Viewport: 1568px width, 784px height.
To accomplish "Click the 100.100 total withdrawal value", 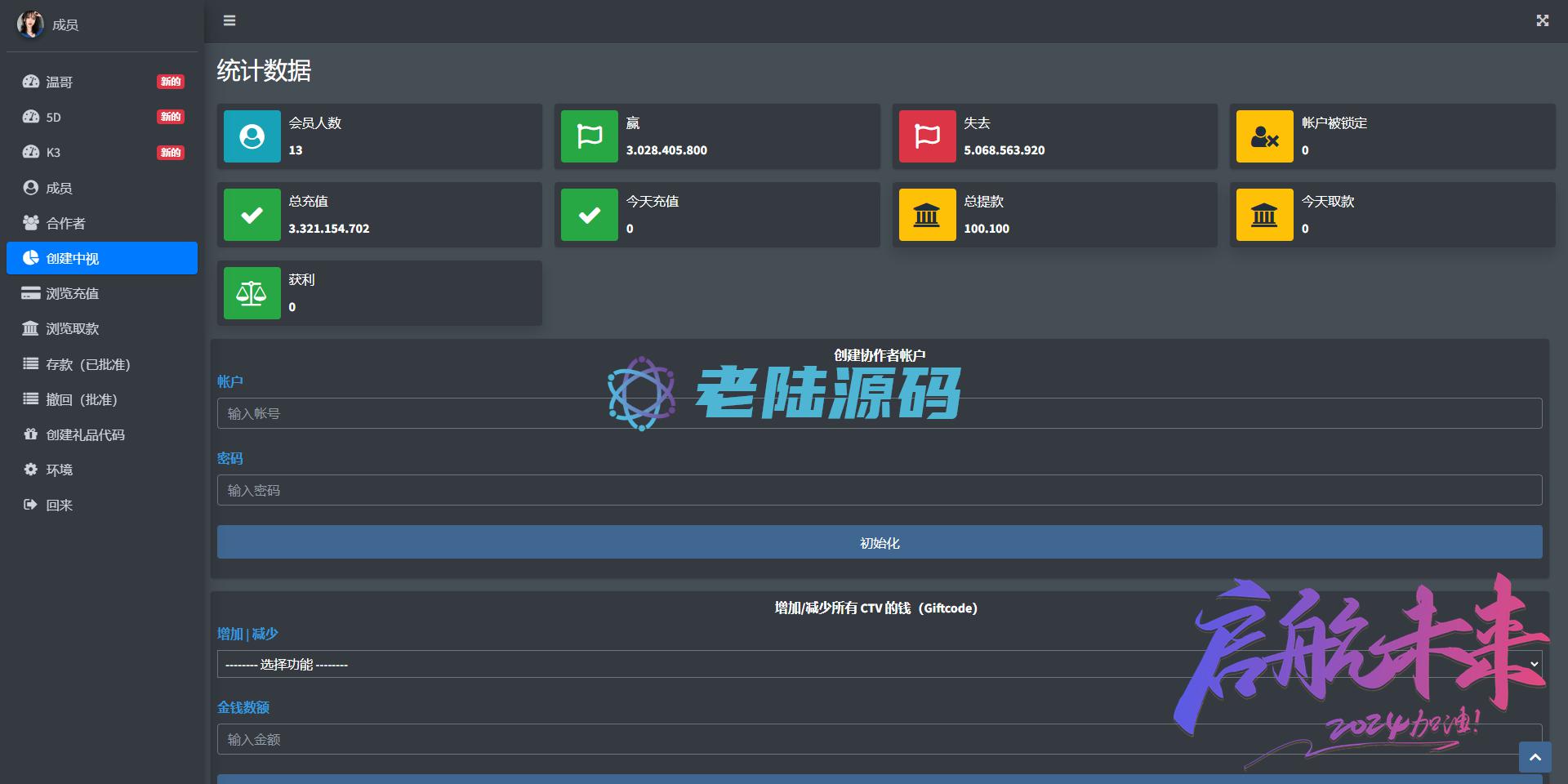I will 987,229.
